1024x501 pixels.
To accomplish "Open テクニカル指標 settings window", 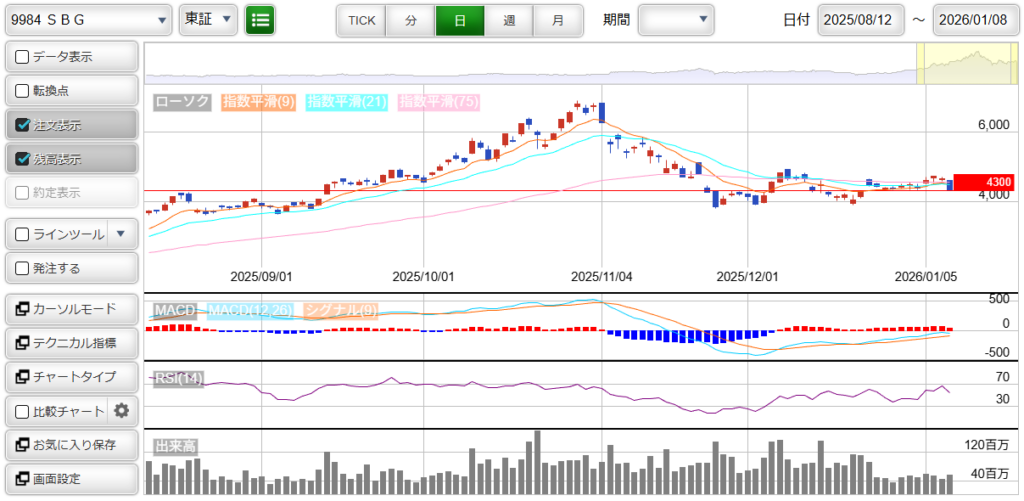I will click(x=70, y=343).
